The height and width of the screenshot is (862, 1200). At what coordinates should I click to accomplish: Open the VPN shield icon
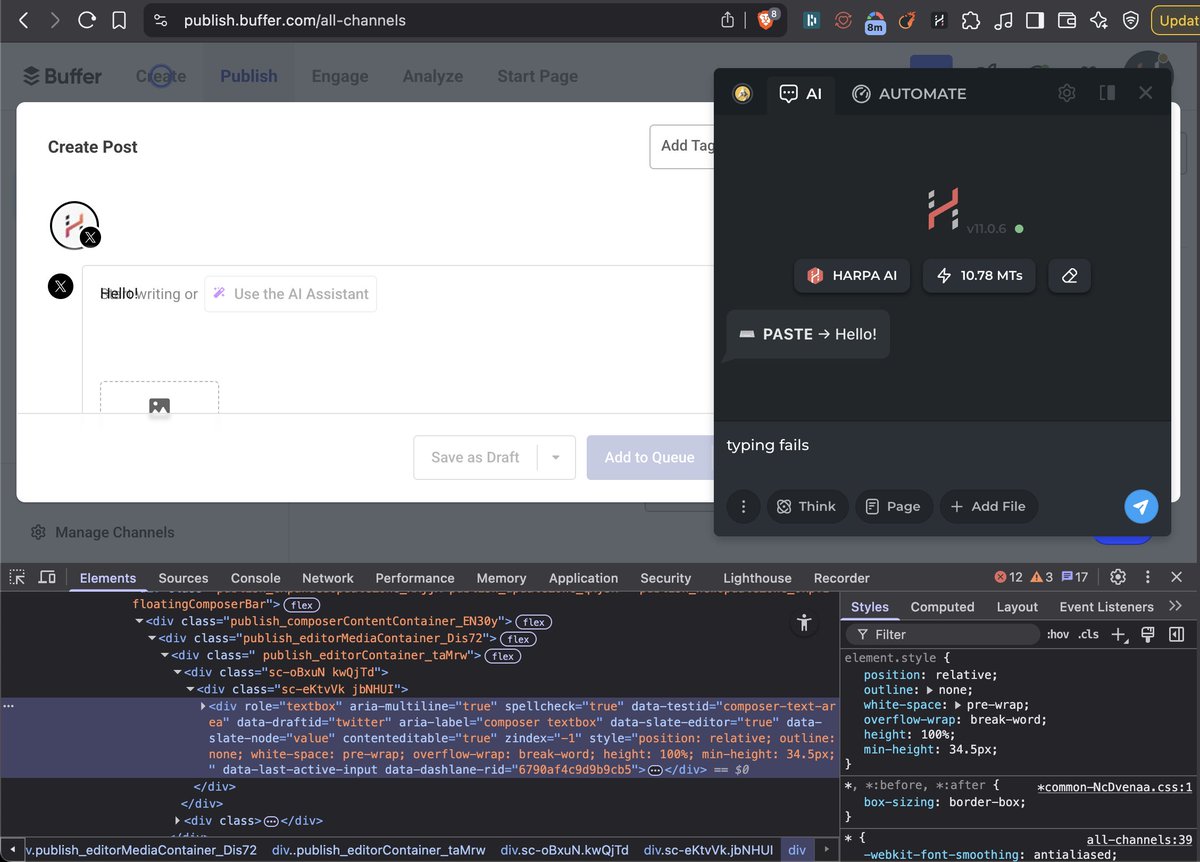coord(1131,20)
